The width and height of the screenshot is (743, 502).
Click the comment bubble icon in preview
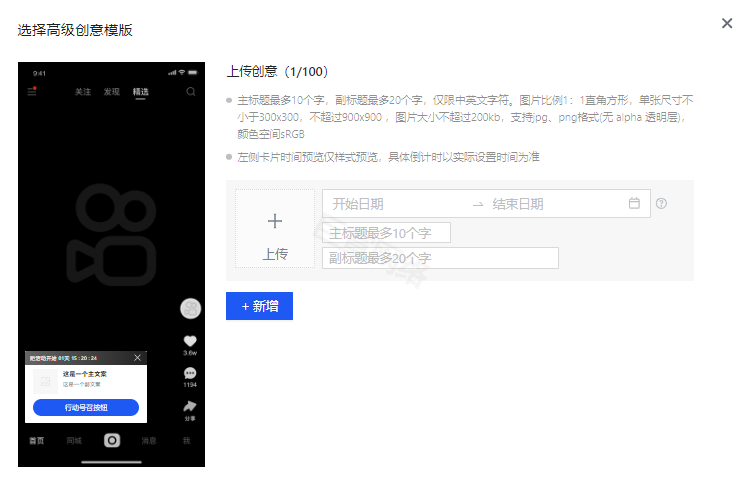tap(190, 373)
